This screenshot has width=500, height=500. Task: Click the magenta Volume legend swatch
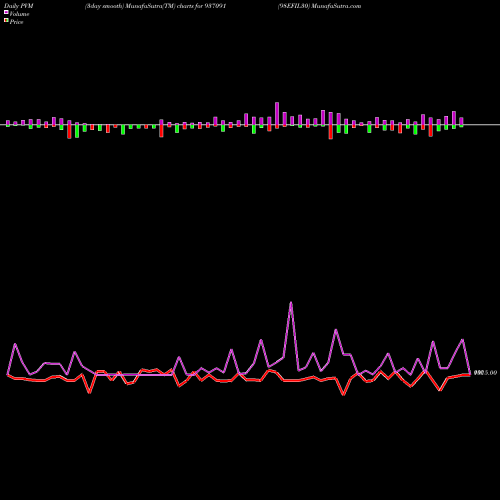pos(6,12)
